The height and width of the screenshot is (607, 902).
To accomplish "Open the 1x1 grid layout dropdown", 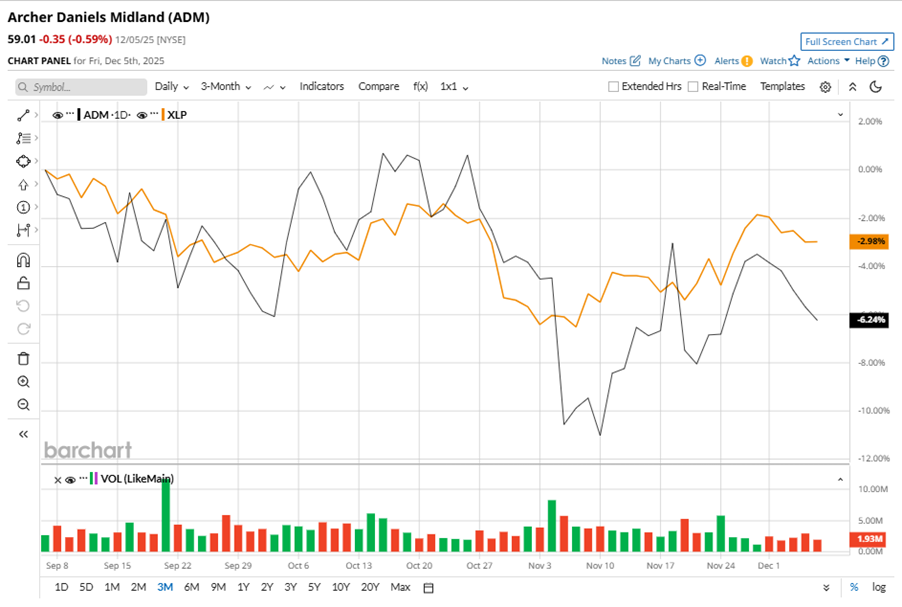I will [x=454, y=86].
